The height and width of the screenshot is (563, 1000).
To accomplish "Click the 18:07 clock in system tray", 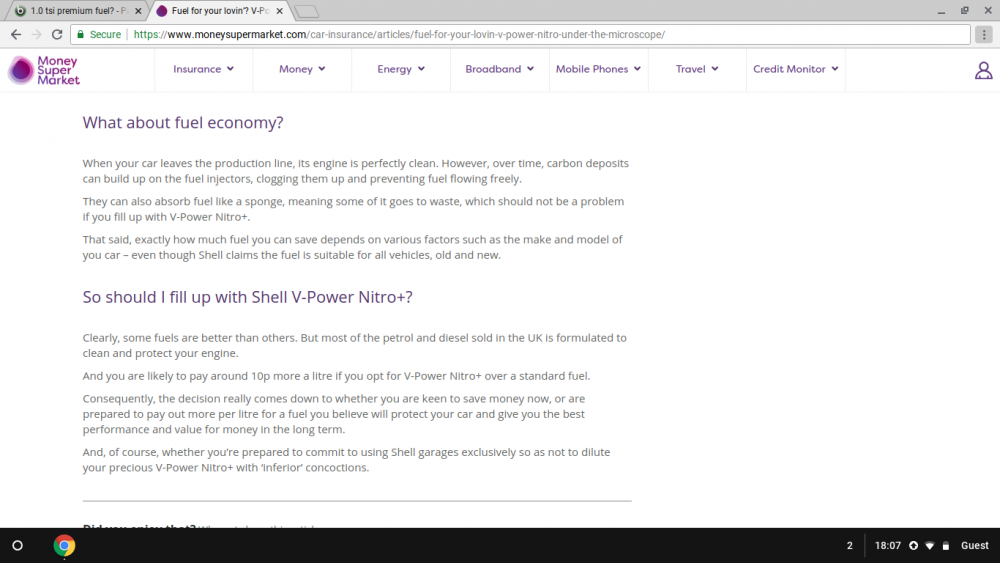I will tap(888, 546).
